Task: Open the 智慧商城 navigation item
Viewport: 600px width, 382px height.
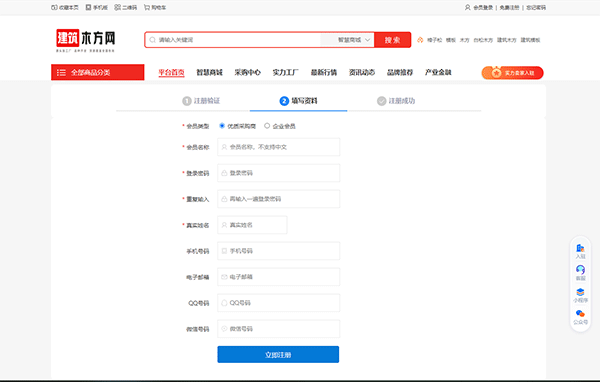Action: pyautogui.click(x=209, y=72)
